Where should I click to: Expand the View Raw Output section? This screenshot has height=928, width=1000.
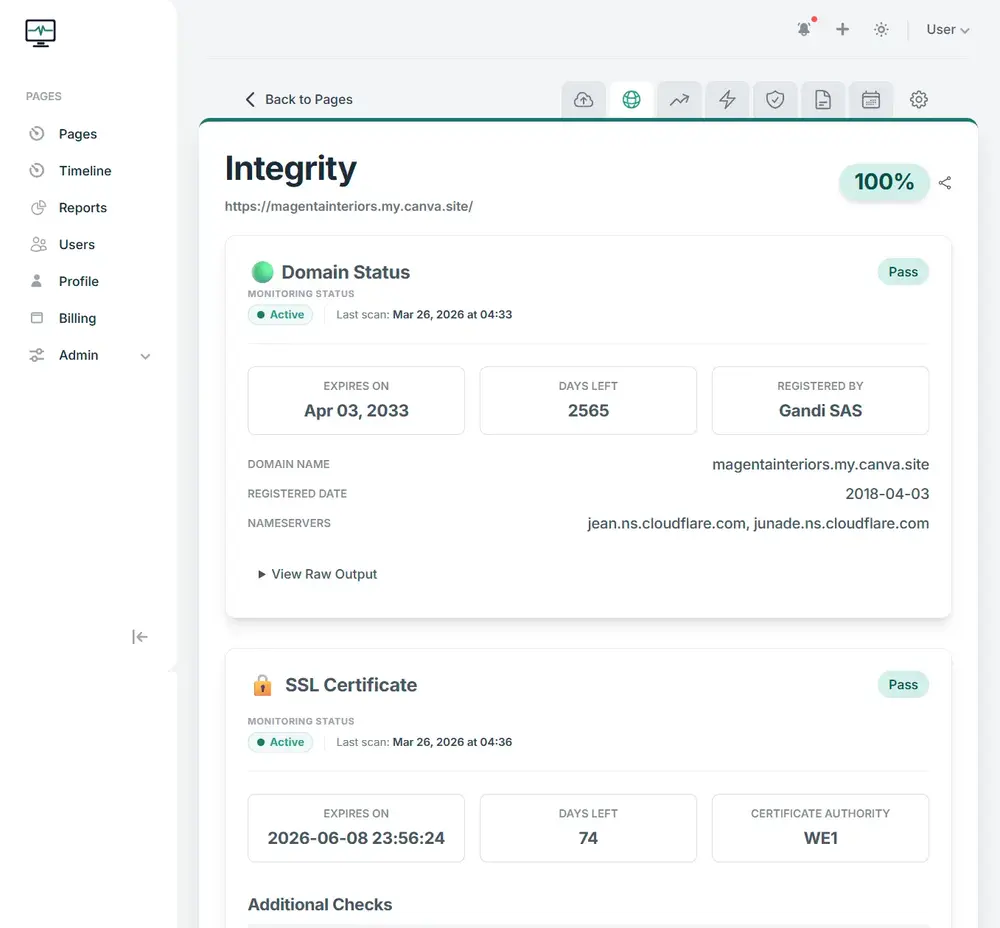click(x=316, y=573)
